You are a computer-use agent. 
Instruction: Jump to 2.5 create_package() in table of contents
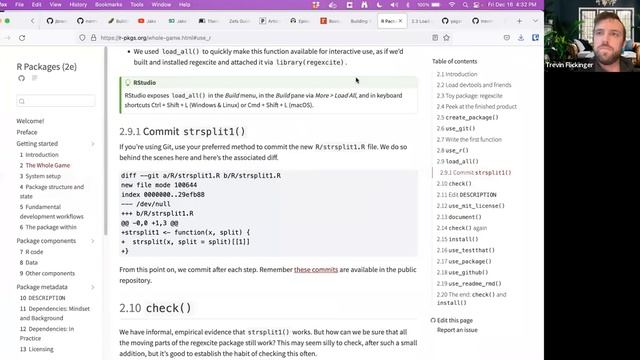[467, 118]
